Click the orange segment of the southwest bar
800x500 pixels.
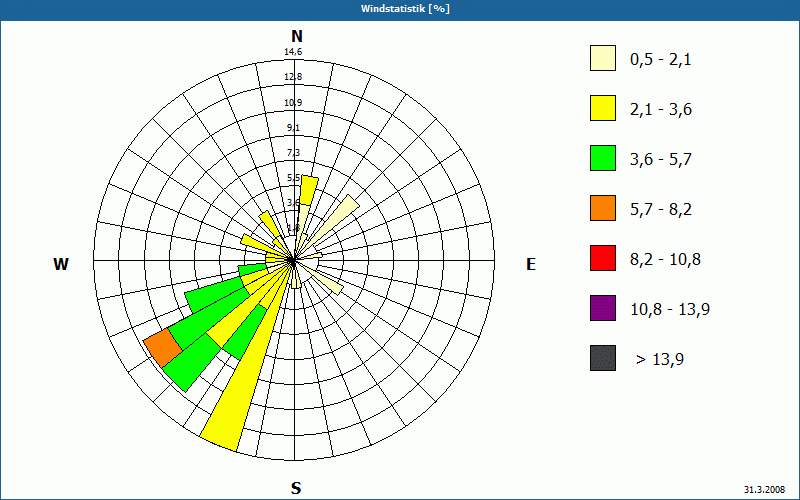tap(163, 348)
